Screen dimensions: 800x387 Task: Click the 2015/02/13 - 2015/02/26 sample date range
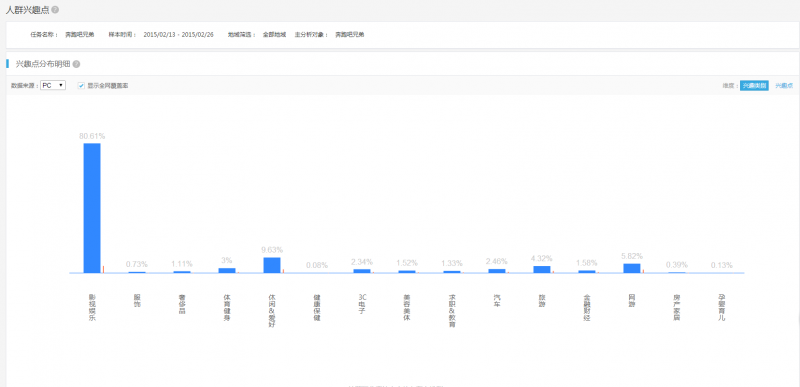coord(179,35)
